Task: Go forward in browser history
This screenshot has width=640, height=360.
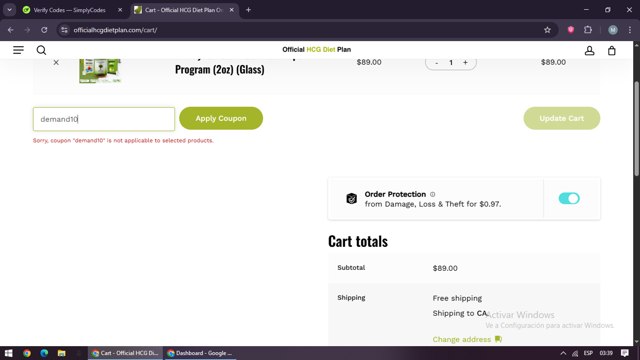Action: [27, 30]
